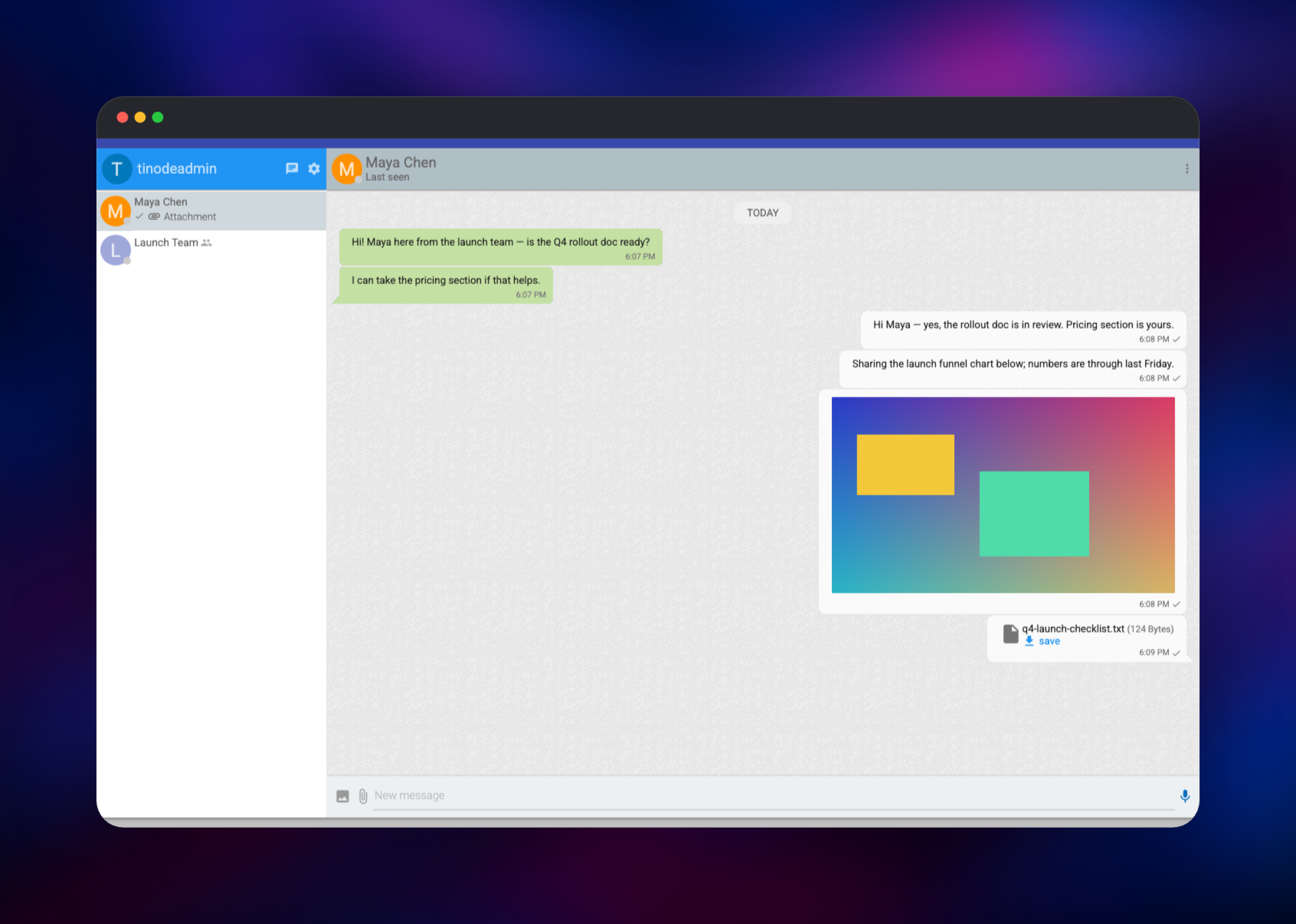Click the Launch Team avatar
This screenshot has width=1296, height=924.
coord(115,250)
